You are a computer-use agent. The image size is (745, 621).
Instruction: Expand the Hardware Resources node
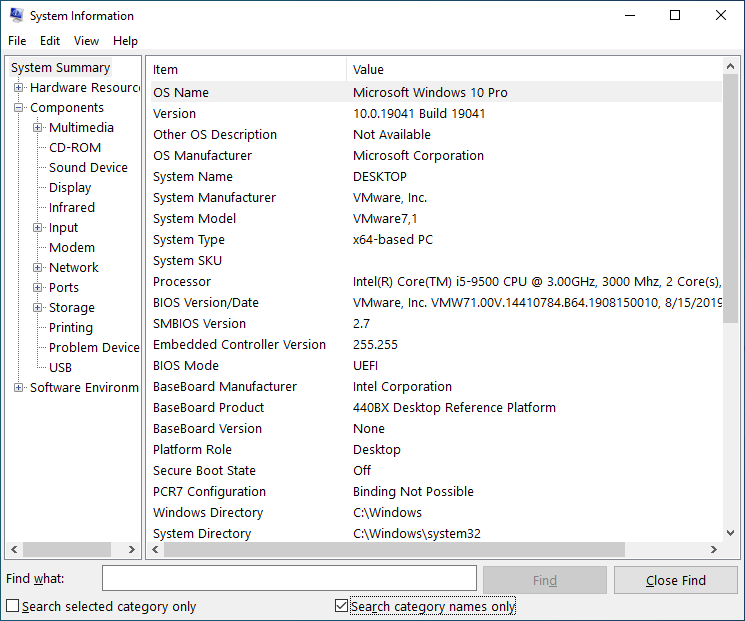click(18, 87)
